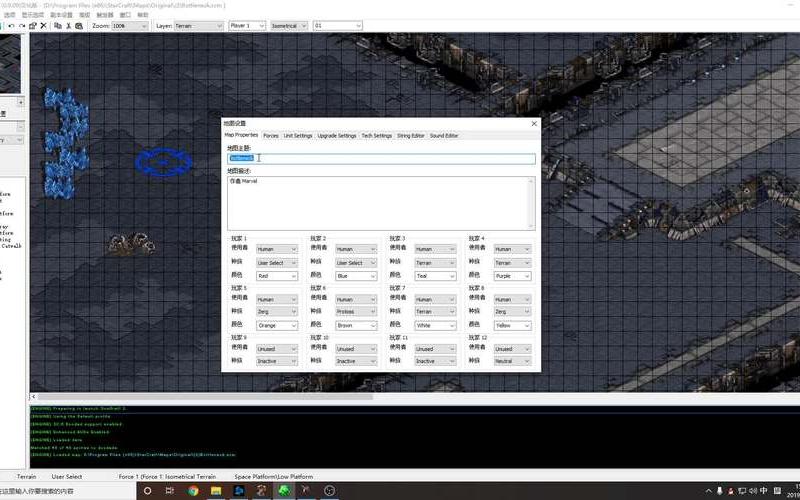Switch to the Forces tab

coord(271,135)
